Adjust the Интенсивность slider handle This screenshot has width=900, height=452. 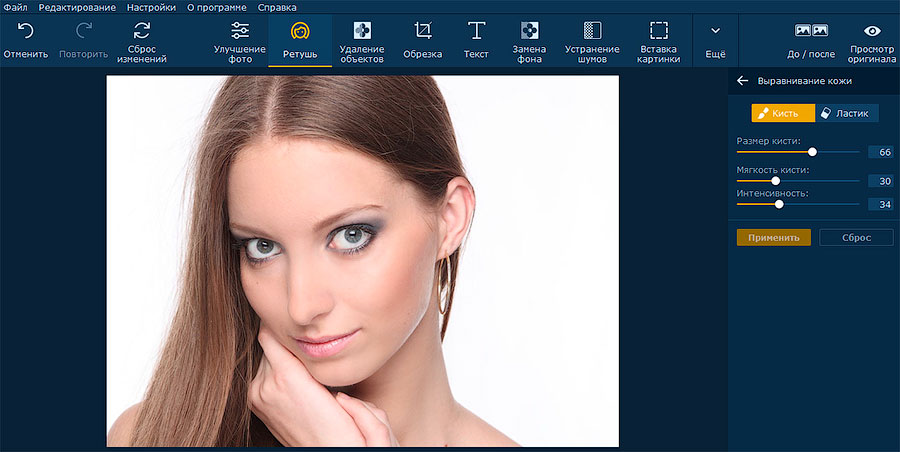point(779,204)
